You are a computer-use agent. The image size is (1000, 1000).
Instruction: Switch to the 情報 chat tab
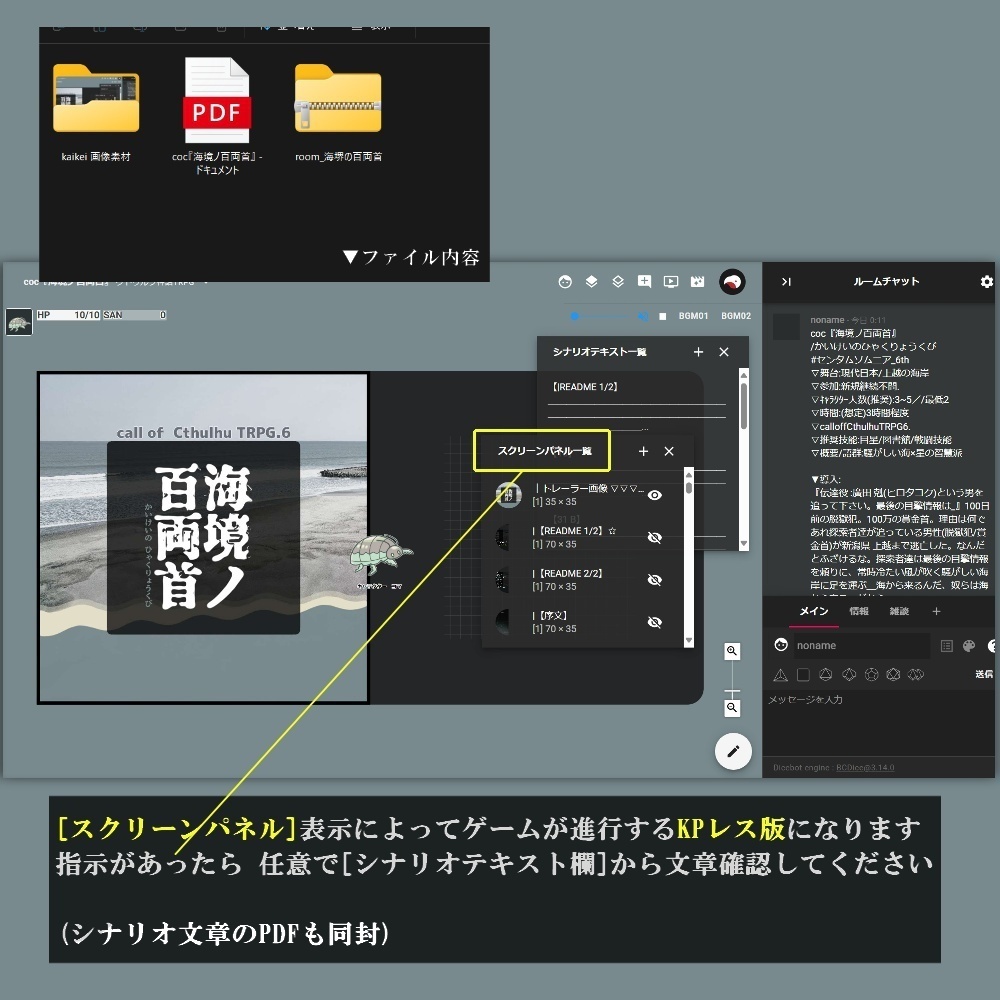(859, 612)
